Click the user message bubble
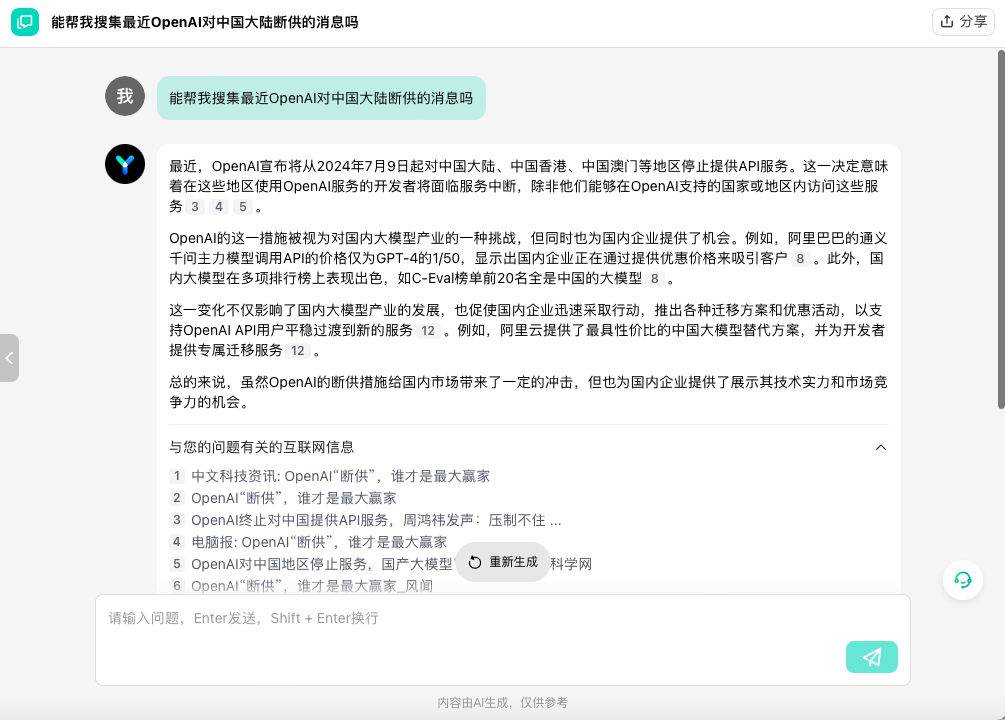 (x=321, y=98)
